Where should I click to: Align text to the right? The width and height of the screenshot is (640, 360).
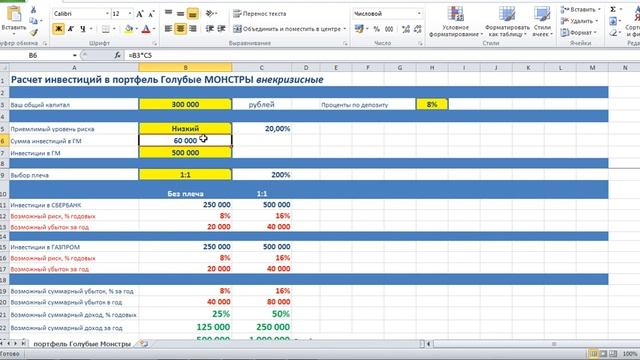click(x=193, y=29)
